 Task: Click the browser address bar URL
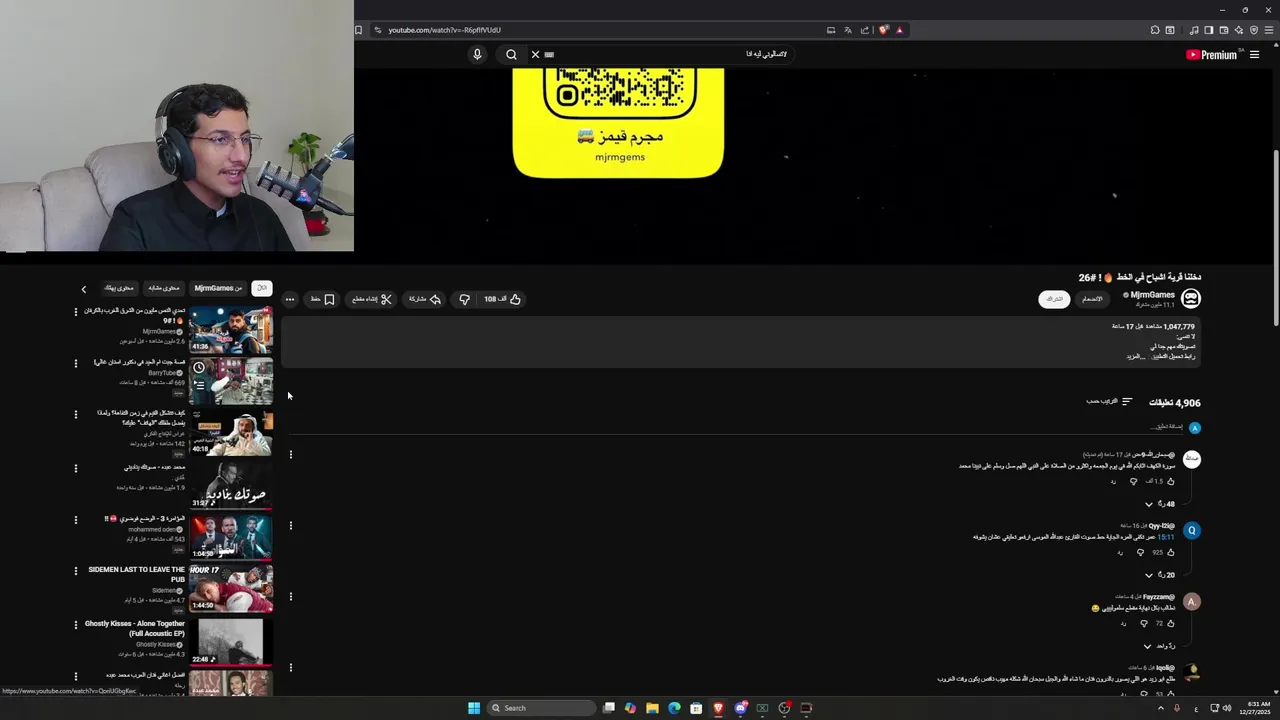[445, 30]
